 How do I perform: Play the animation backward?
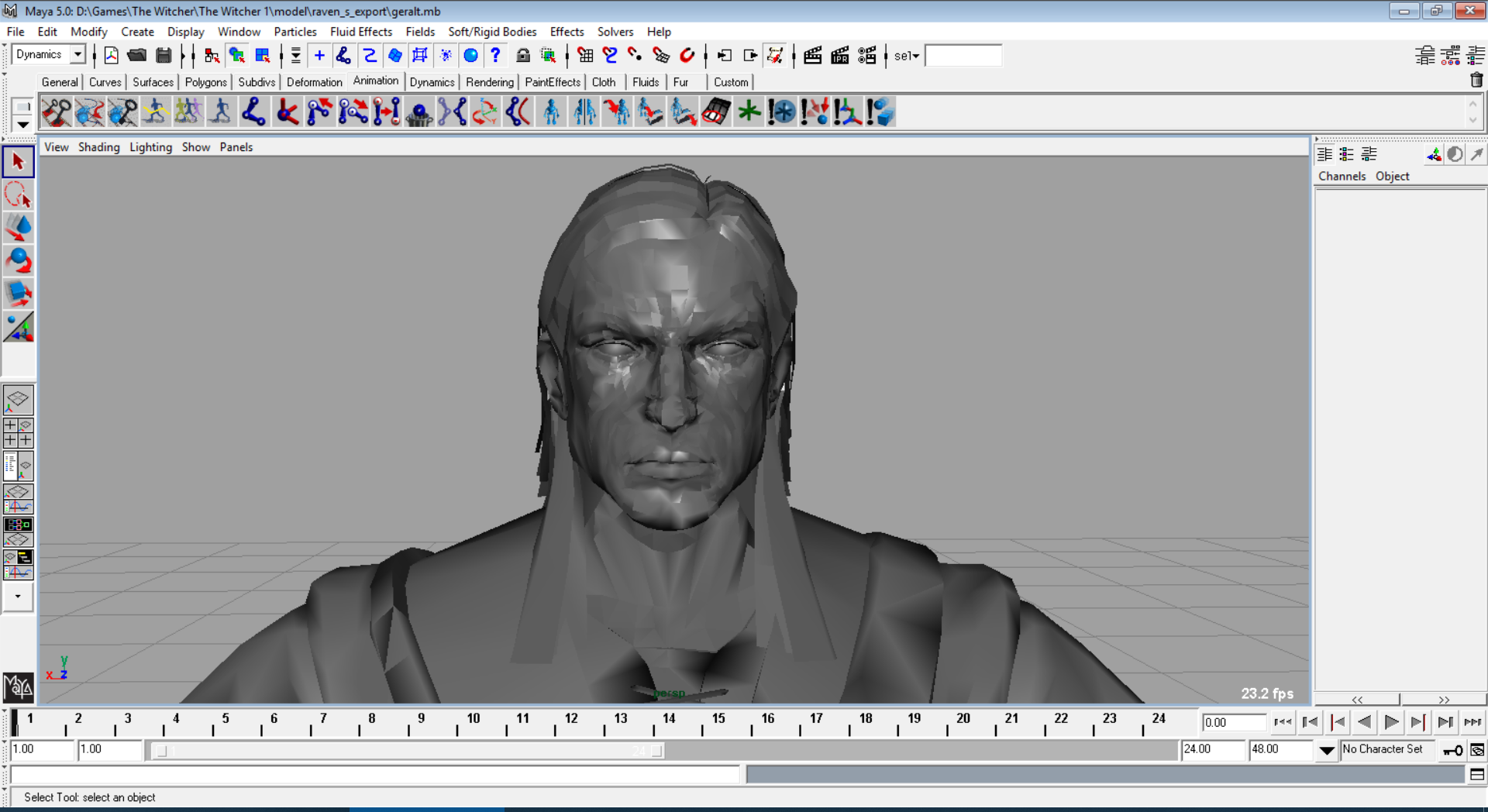click(1364, 722)
